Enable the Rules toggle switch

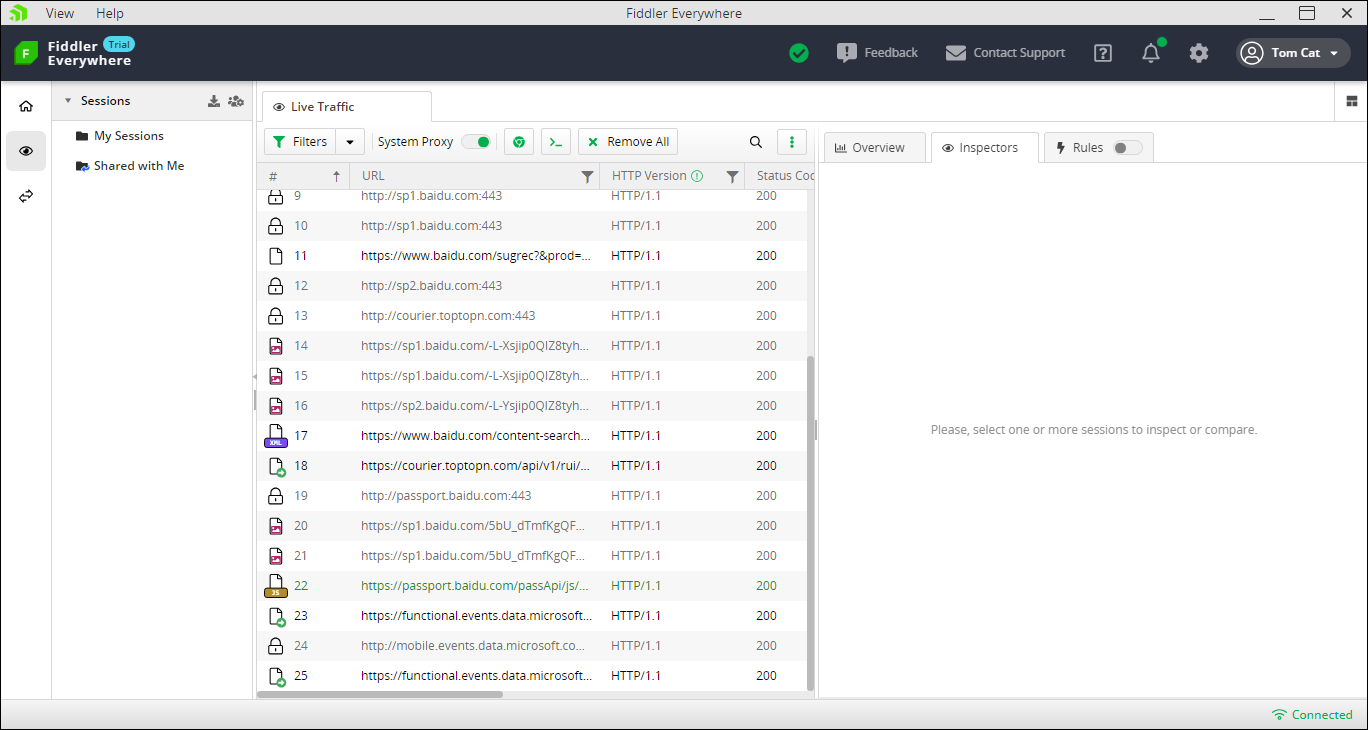pyautogui.click(x=1127, y=148)
